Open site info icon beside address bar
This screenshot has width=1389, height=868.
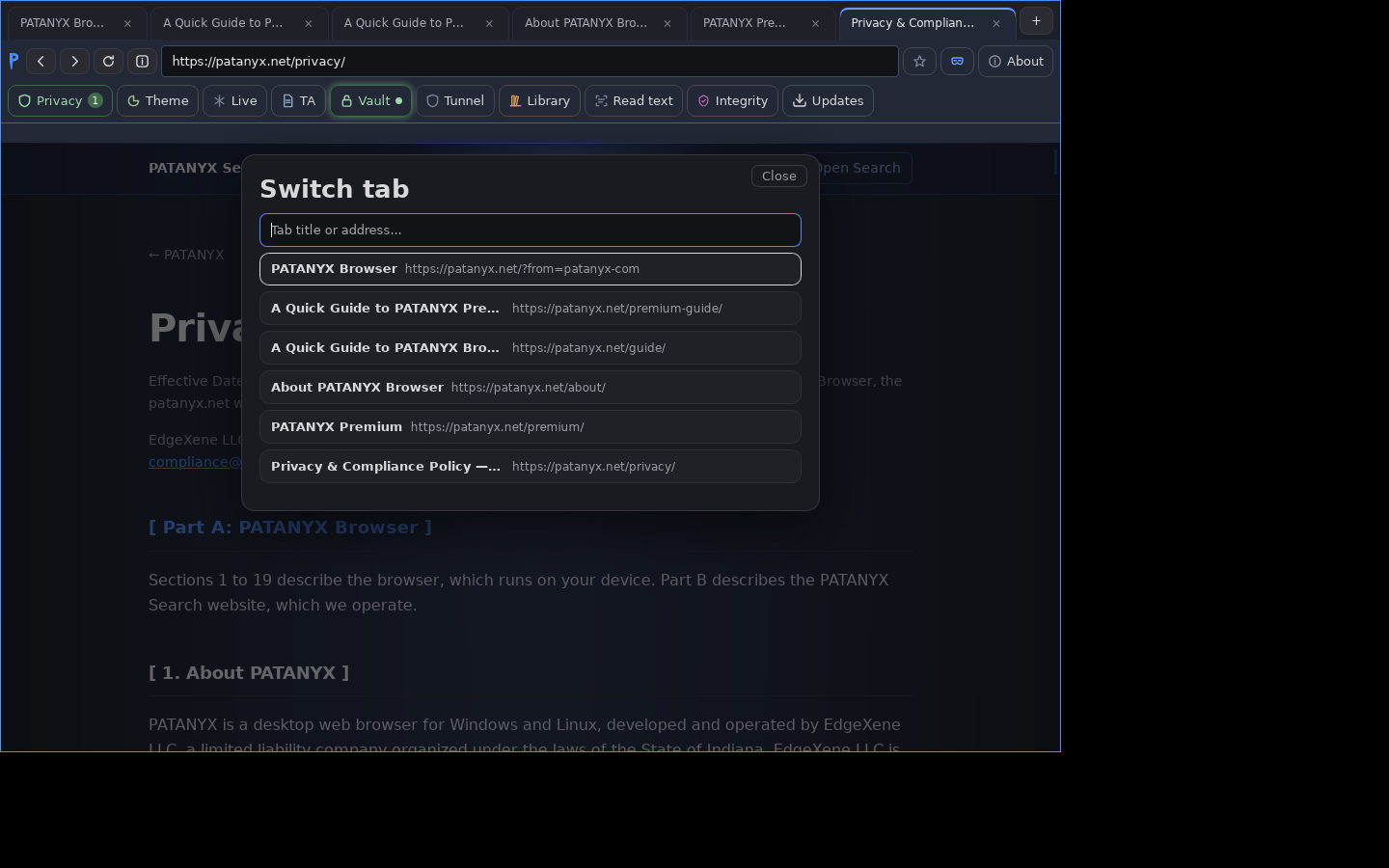142,61
